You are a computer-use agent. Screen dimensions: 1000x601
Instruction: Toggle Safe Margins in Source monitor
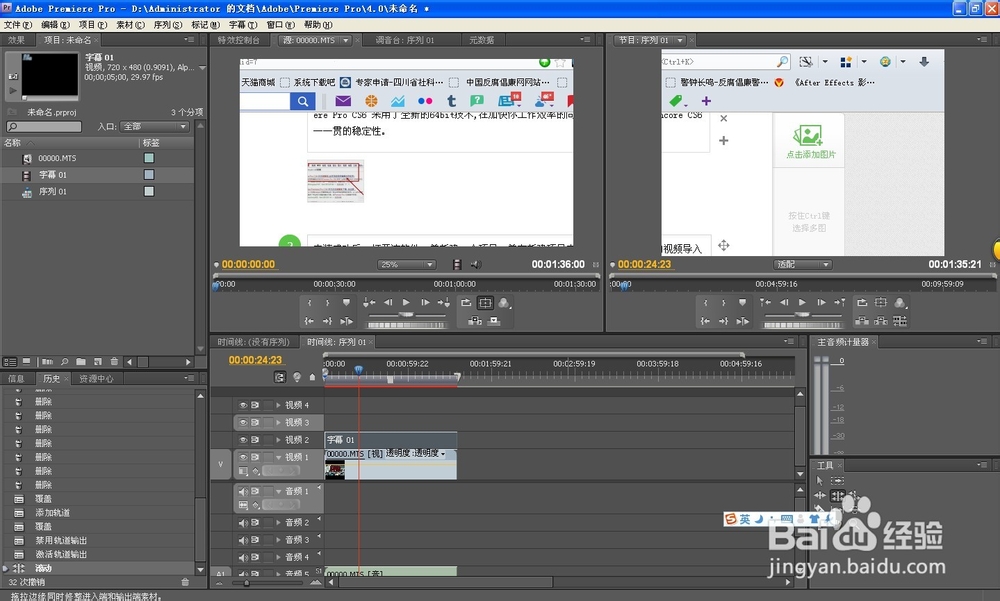pyautogui.click(x=485, y=303)
